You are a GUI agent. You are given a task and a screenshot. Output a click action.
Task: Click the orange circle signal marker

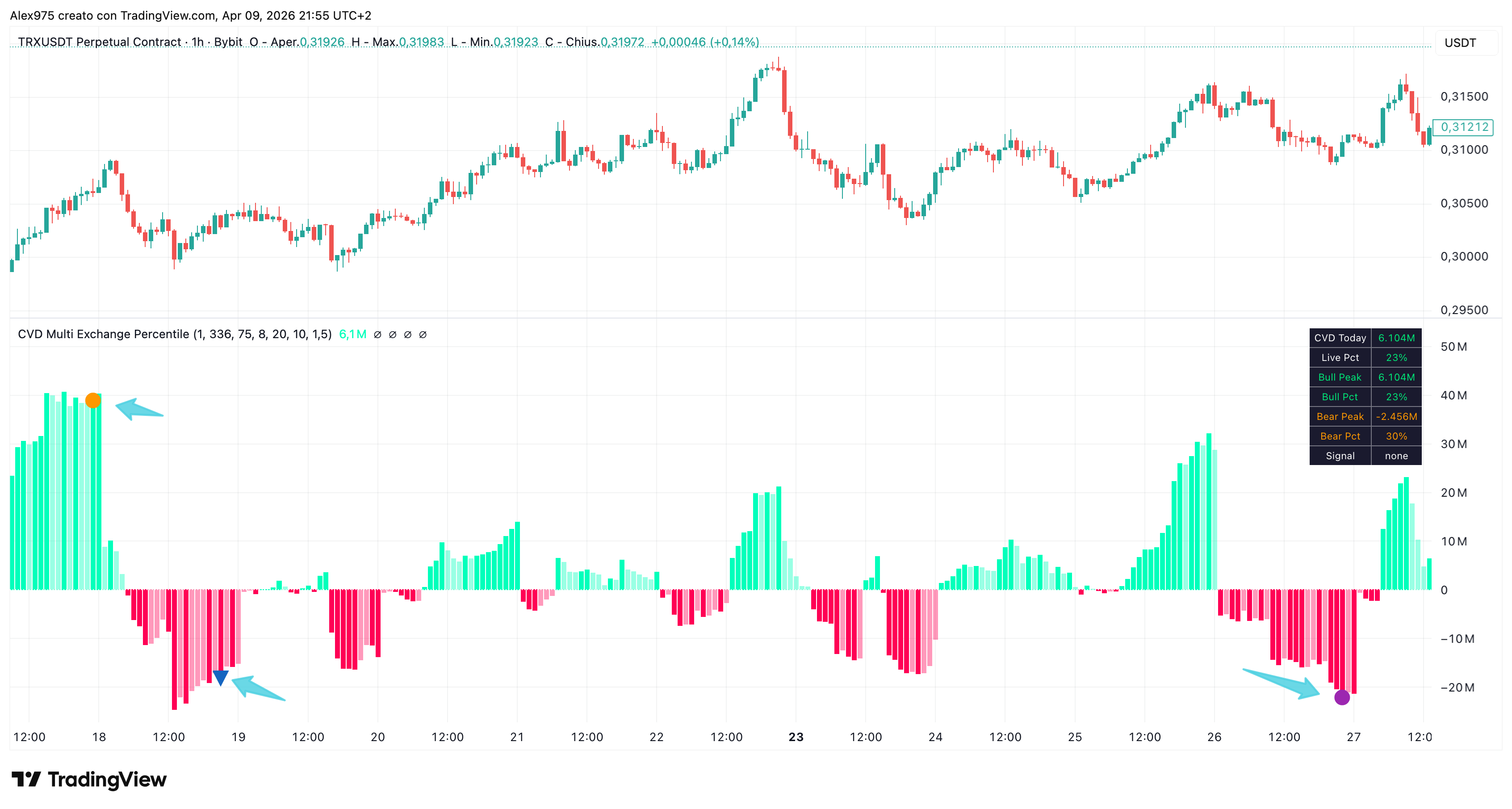point(93,400)
